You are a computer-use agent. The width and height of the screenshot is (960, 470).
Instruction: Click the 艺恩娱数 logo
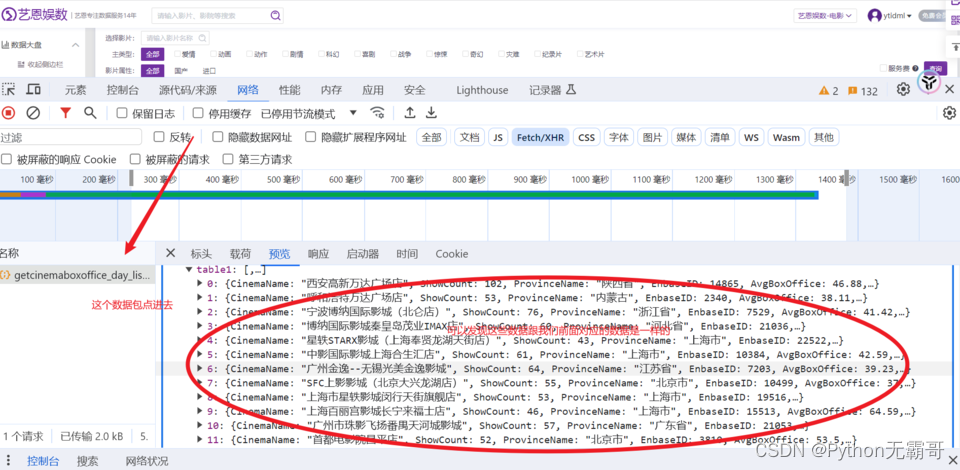pyautogui.click(x=35, y=15)
